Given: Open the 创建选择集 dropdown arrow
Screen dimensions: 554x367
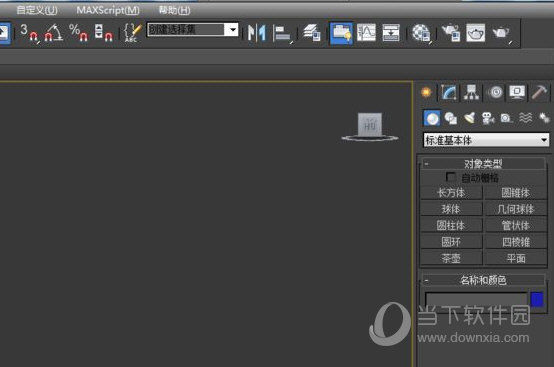Looking at the screenshot, I should (x=232, y=29).
